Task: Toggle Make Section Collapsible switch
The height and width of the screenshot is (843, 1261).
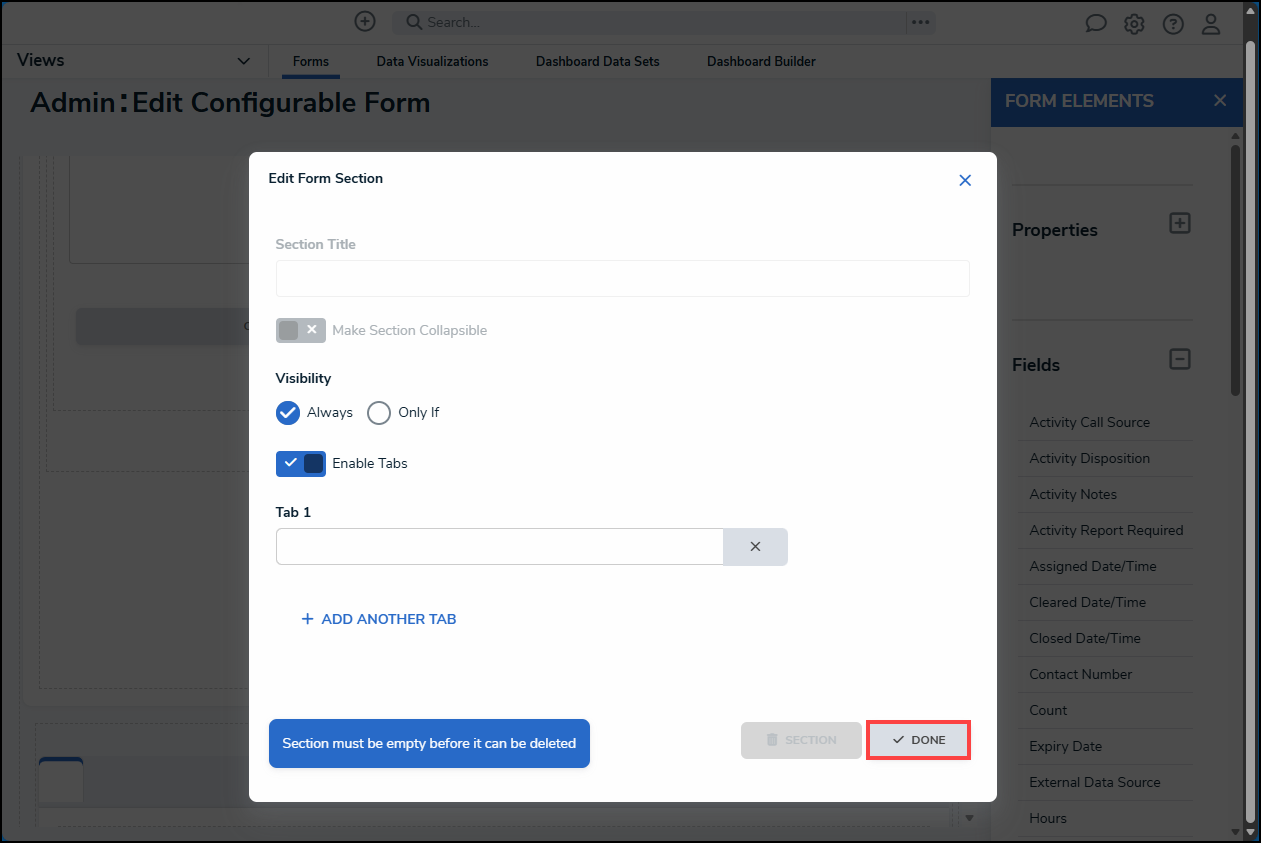Action: pyautogui.click(x=301, y=330)
